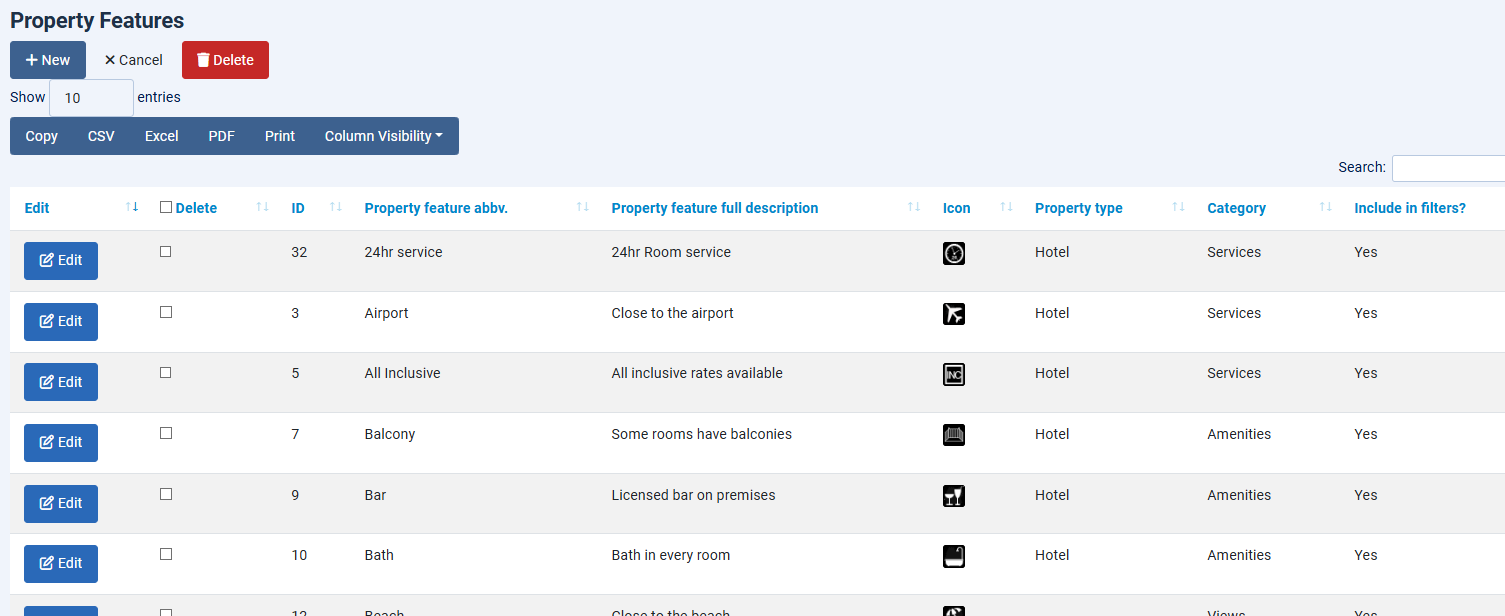Sort by Icon column arrows

tap(1006, 207)
